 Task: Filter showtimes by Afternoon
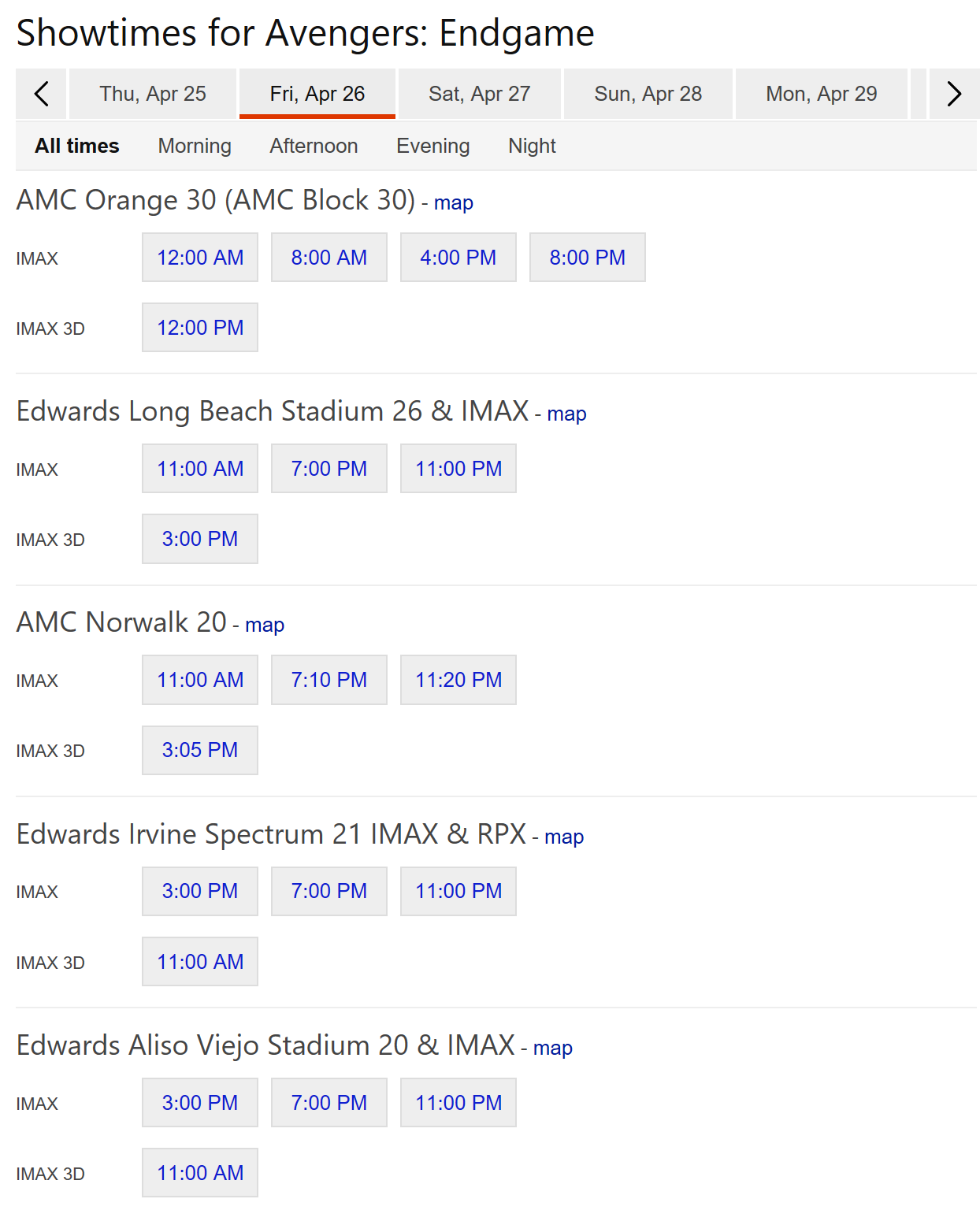tap(314, 146)
